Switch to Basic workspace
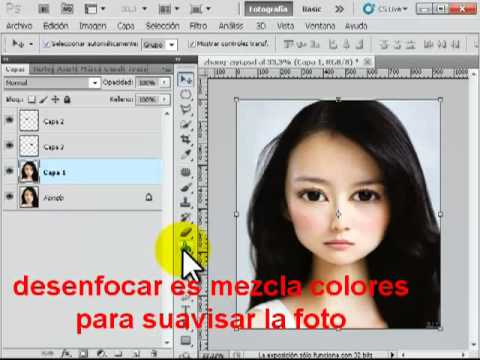Image resolution: width=480 pixels, height=360 pixels. click(312, 9)
